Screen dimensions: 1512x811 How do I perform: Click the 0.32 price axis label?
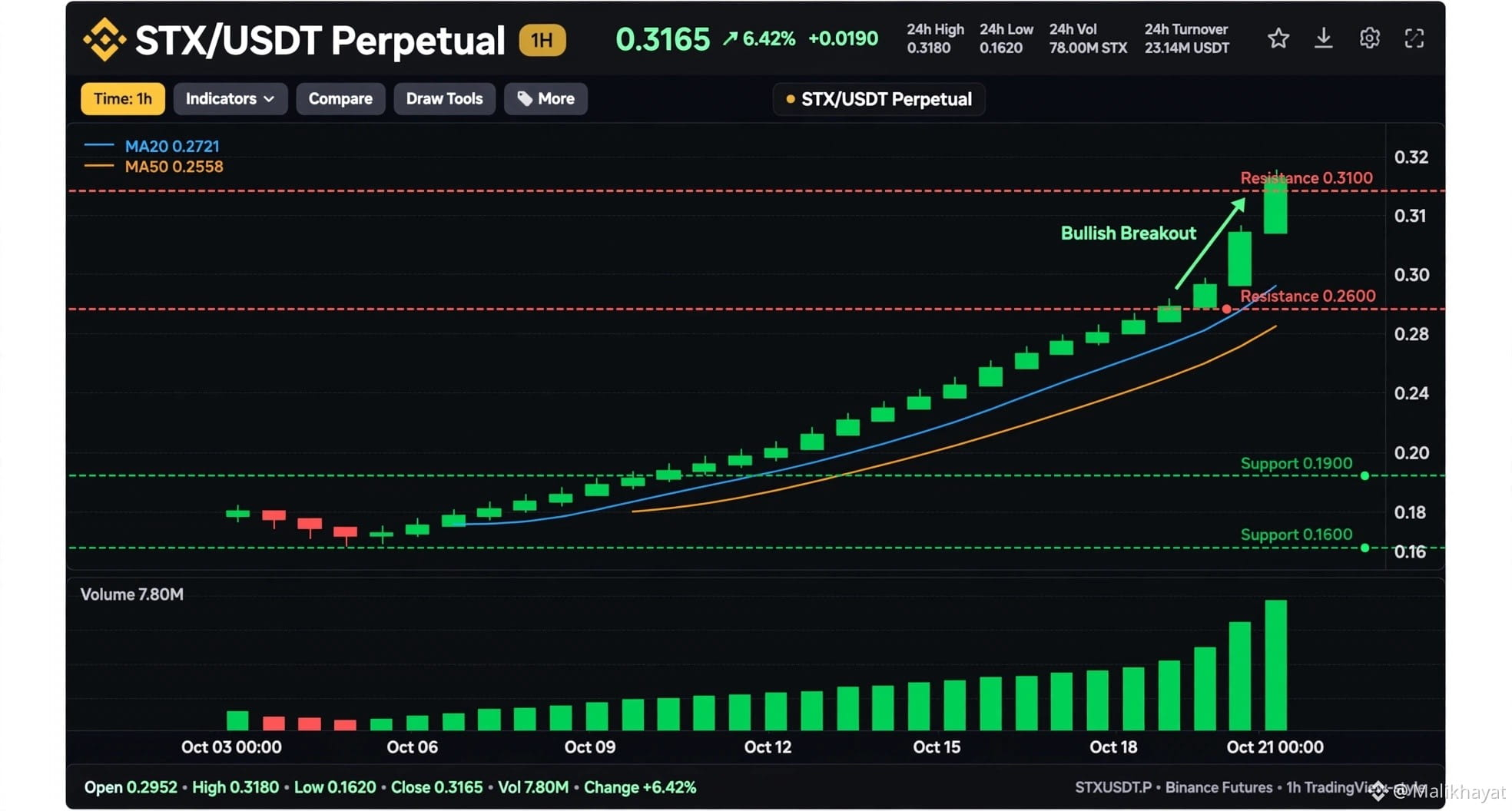[1411, 157]
